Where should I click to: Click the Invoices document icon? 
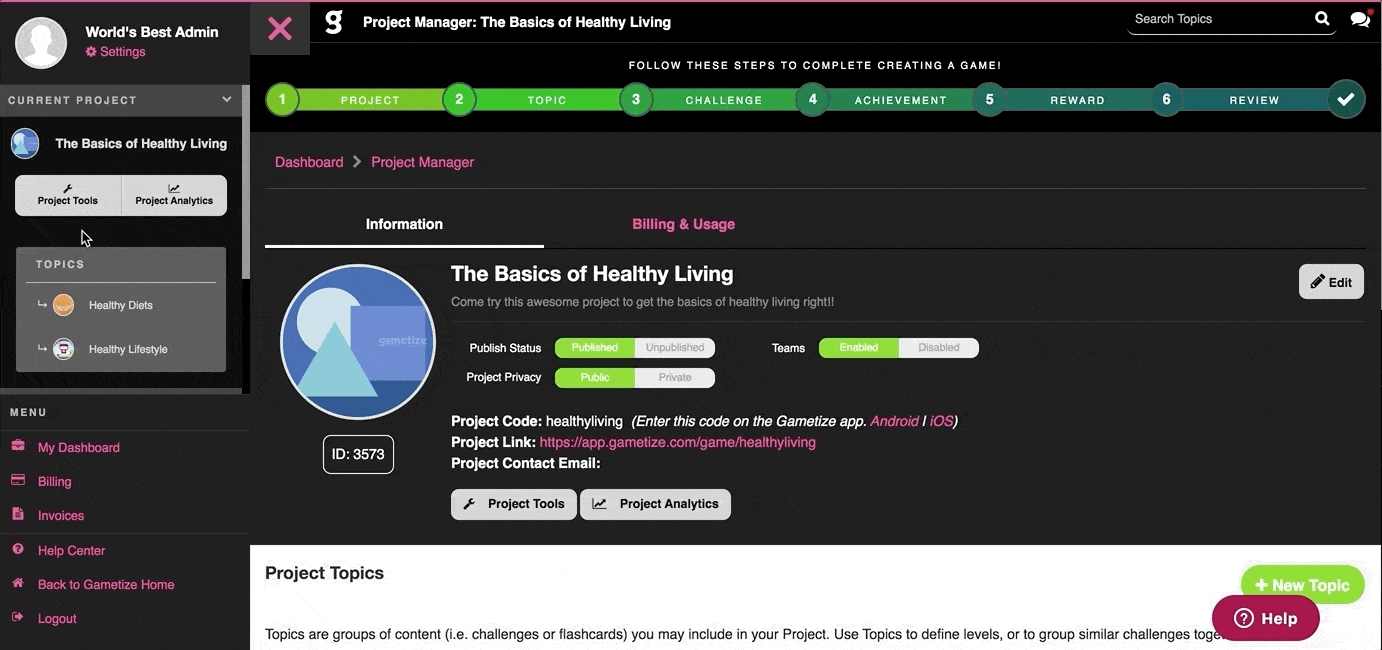17,514
